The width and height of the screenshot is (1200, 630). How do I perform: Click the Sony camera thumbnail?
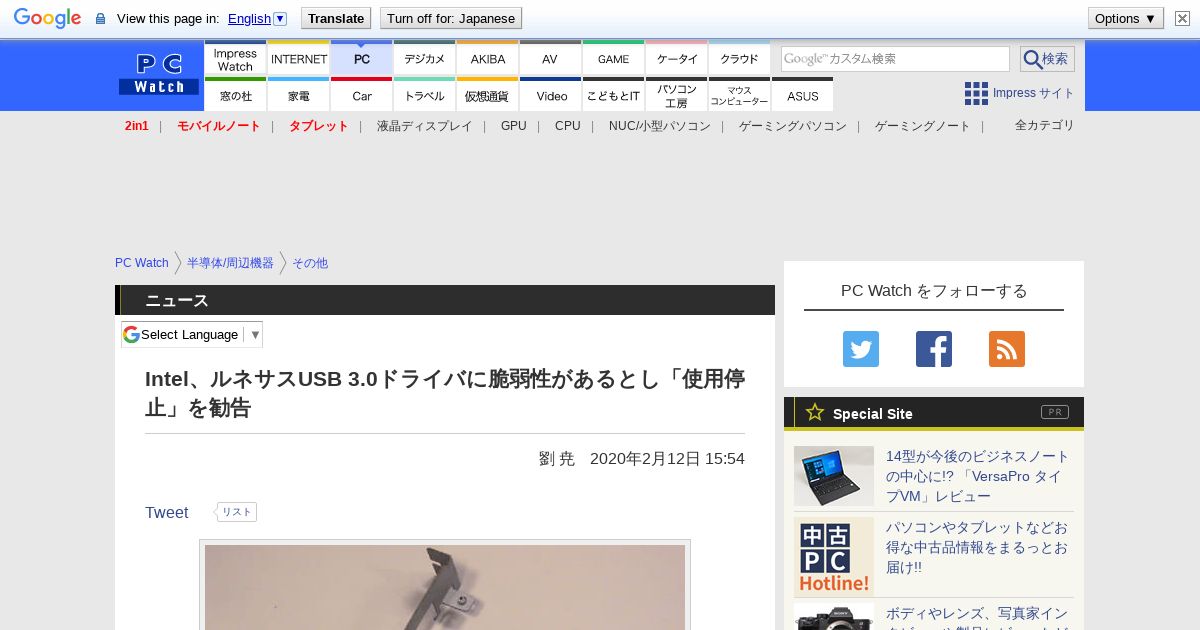(834, 617)
